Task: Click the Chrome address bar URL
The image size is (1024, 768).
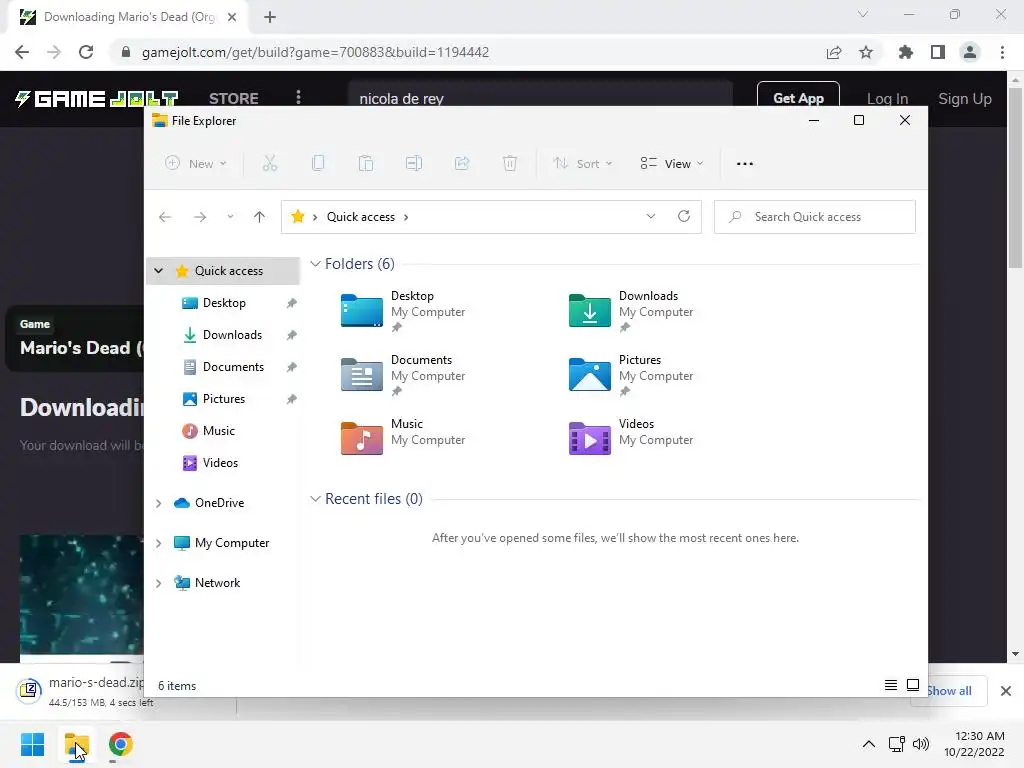Action: click(x=315, y=52)
